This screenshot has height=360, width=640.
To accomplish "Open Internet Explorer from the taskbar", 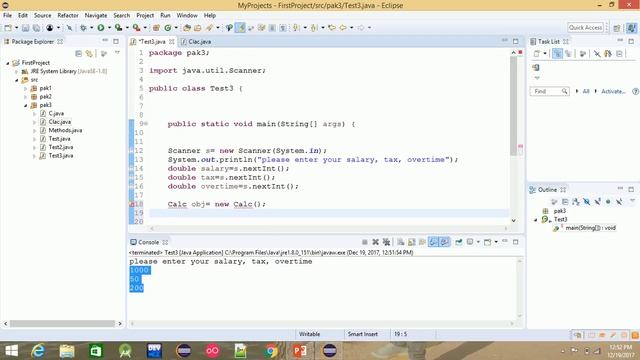I will coord(38,351).
